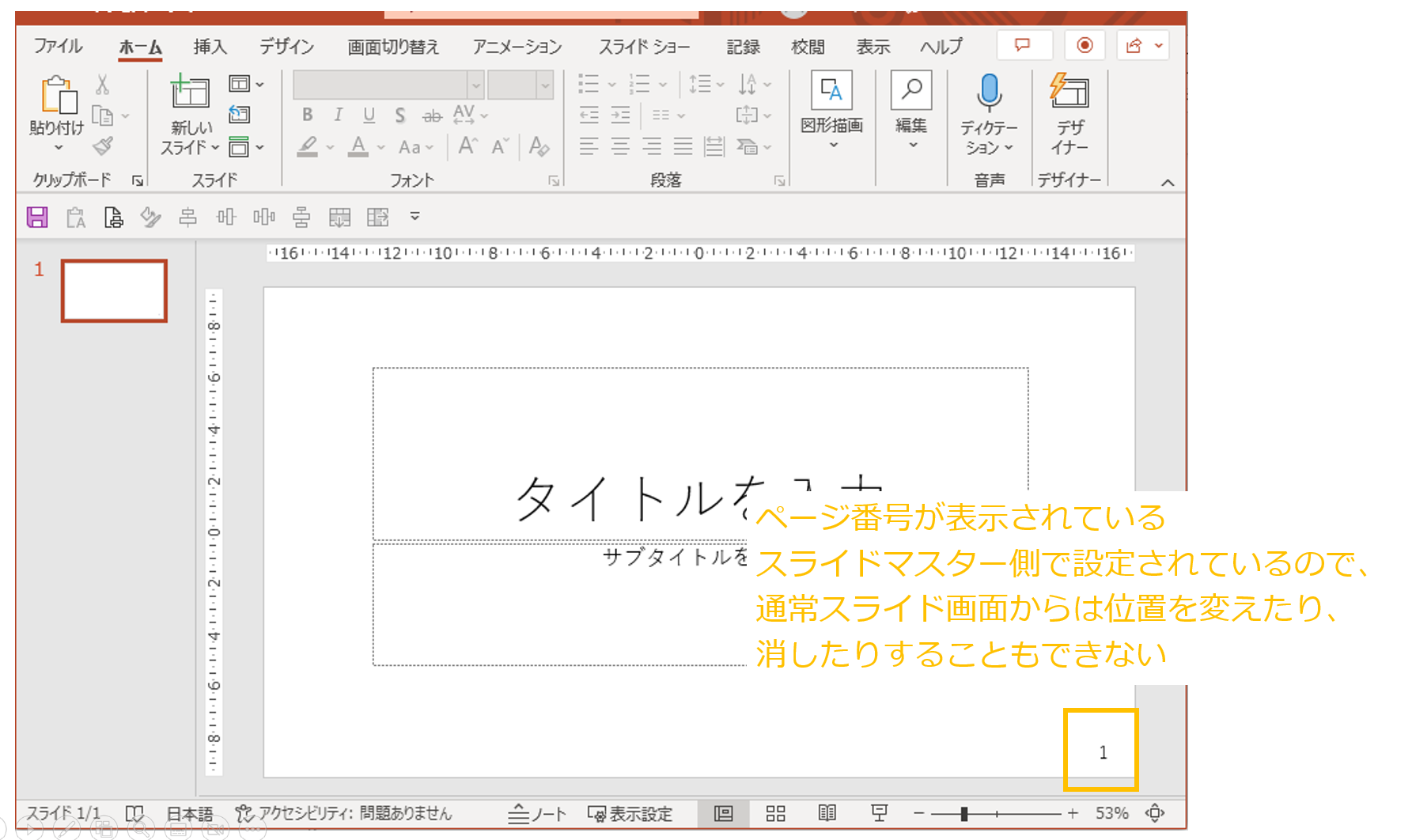Toggle Italic formatting
Image resolution: width=1412 pixels, height=840 pixels.
point(338,115)
